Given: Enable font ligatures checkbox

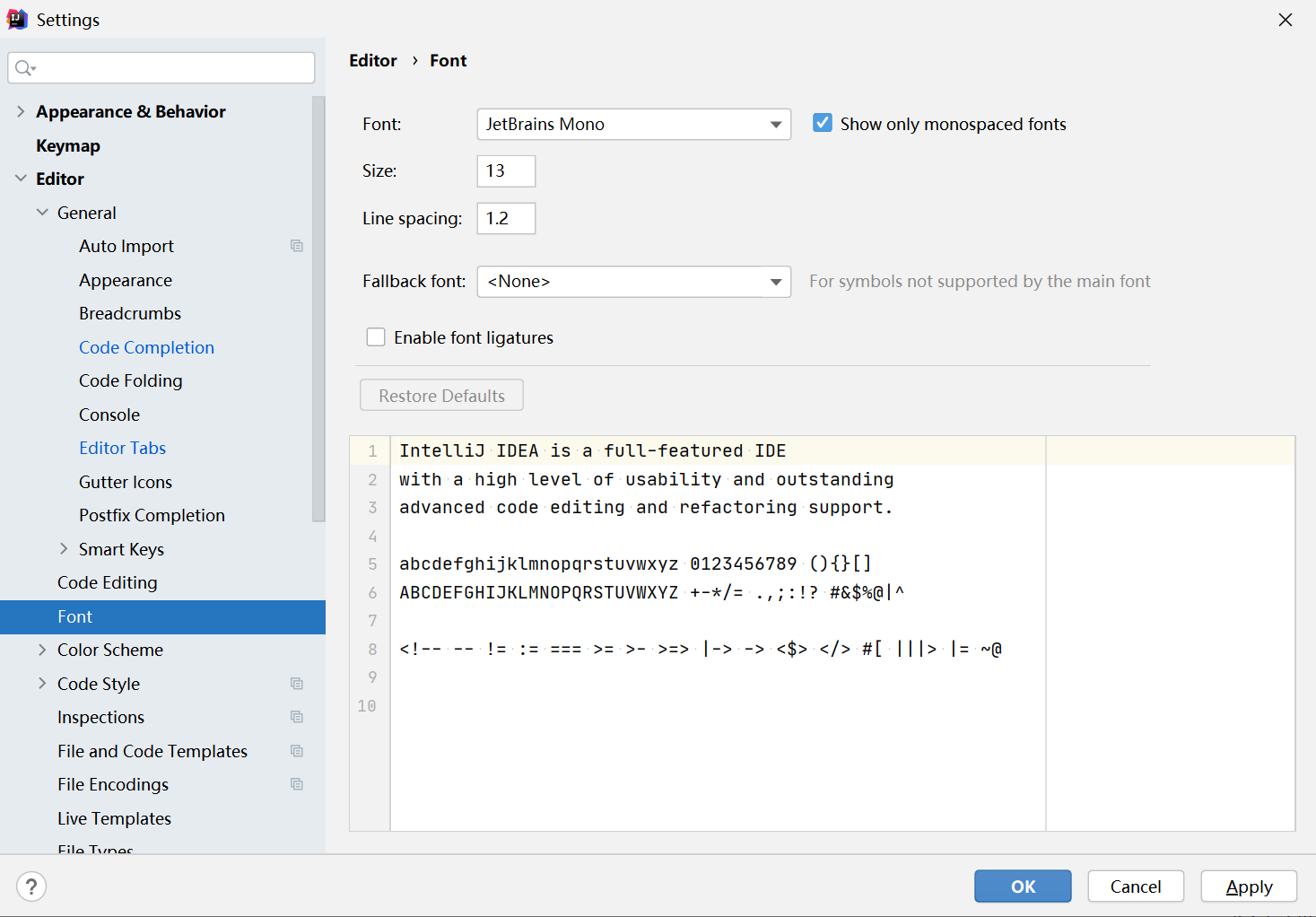Looking at the screenshot, I should click(376, 337).
